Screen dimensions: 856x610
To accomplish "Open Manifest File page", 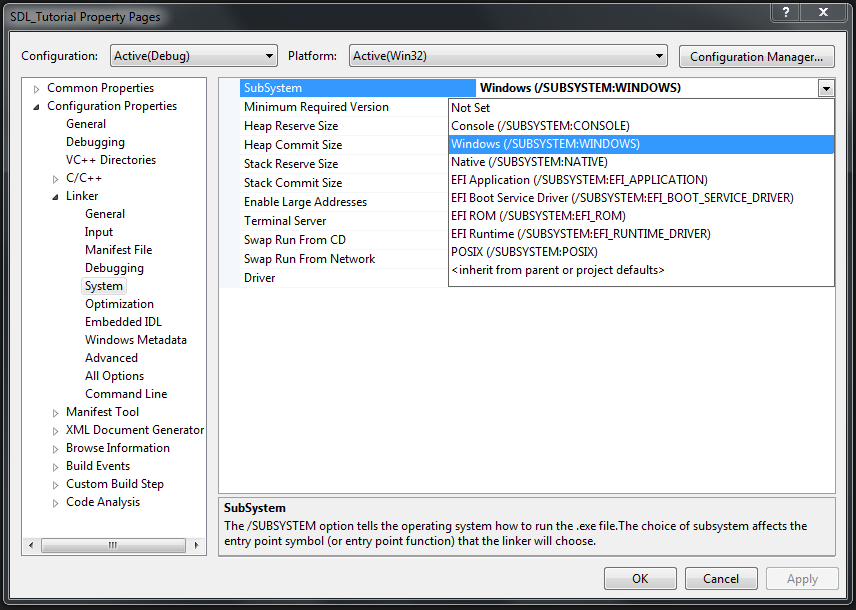I will (x=118, y=250).
